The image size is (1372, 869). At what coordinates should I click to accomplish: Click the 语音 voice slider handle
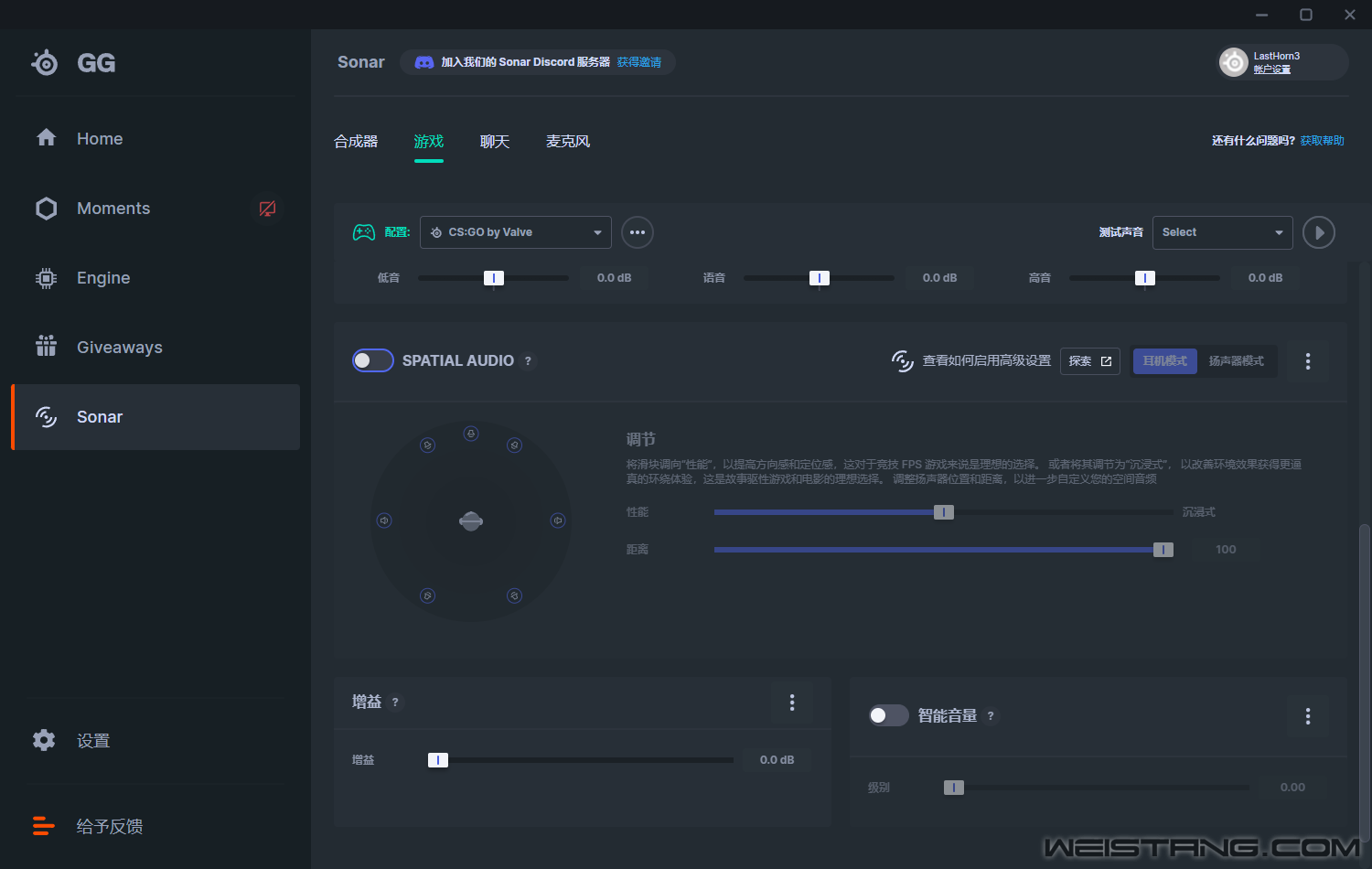(x=820, y=278)
